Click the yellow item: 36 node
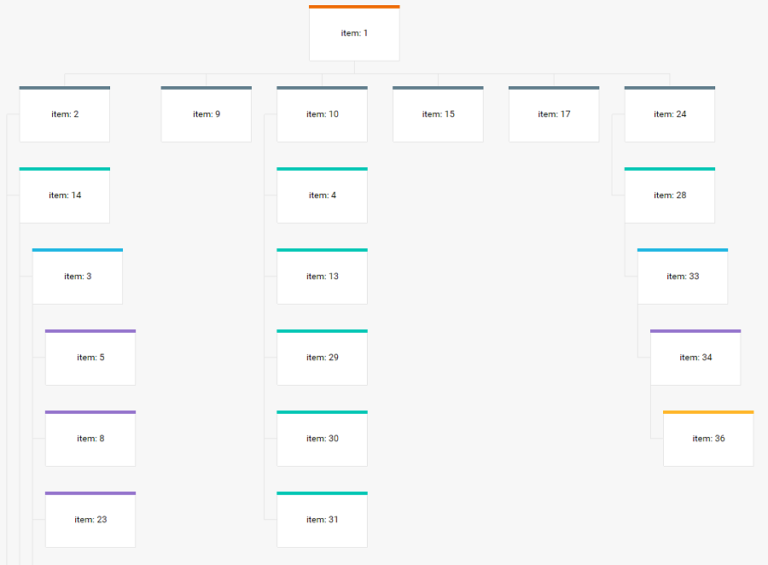This screenshot has height=565, width=768. click(708, 438)
